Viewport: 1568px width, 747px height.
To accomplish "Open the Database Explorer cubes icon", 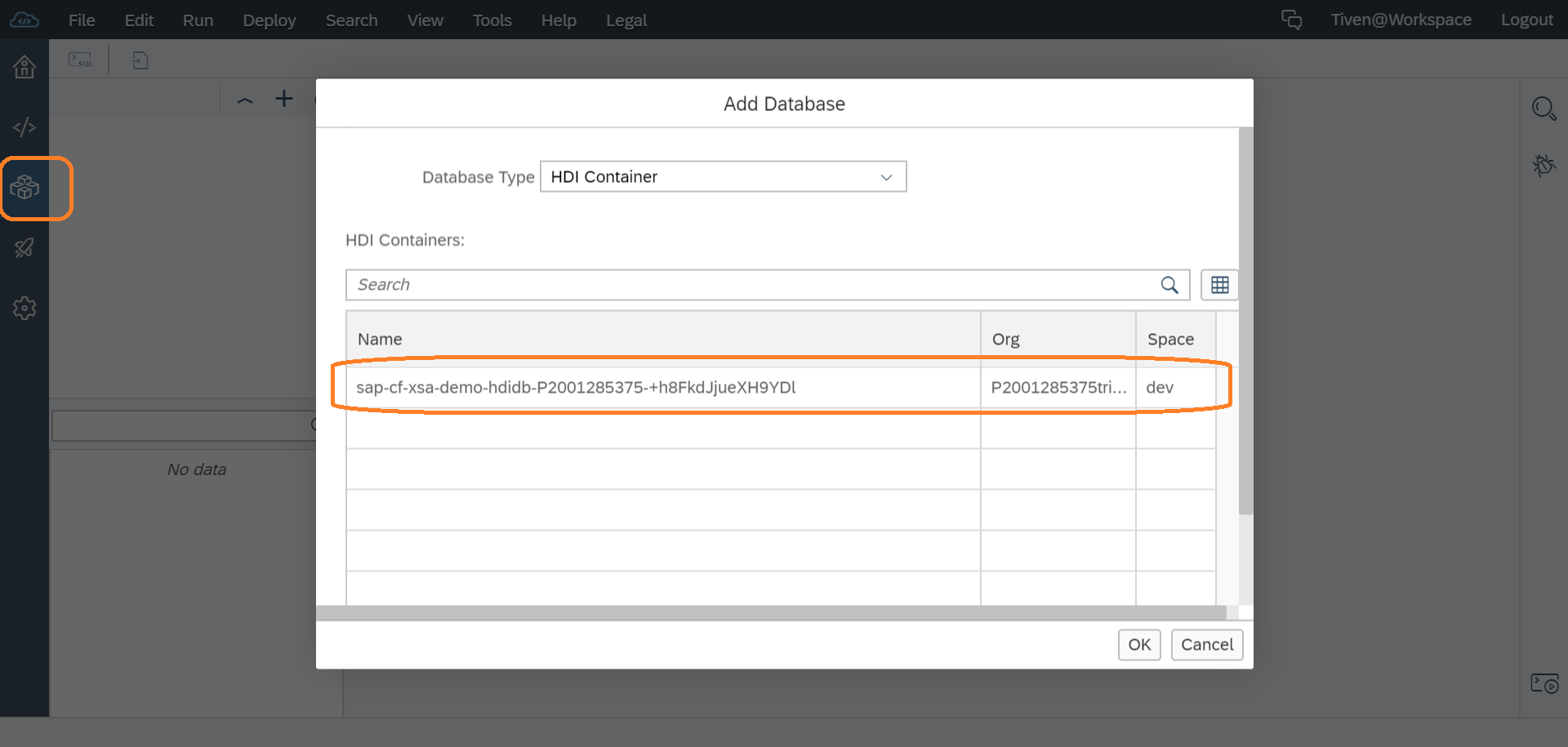I will click(24, 188).
